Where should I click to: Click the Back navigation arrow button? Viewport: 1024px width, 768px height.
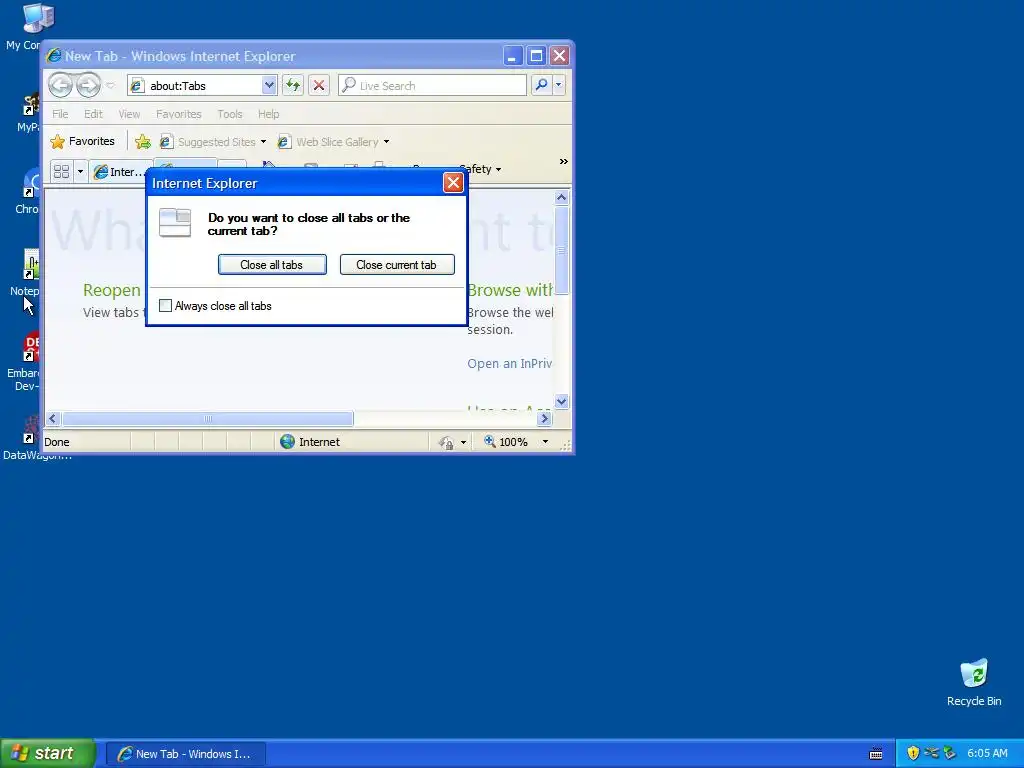pos(60,85)
